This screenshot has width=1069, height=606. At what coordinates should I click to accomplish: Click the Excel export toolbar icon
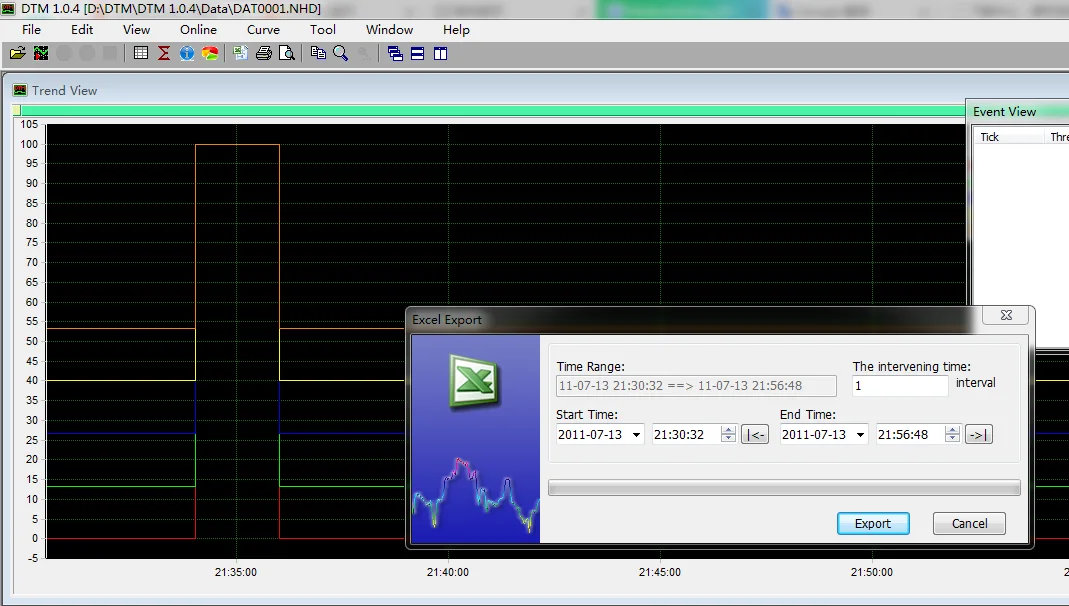tap(241, 53)
